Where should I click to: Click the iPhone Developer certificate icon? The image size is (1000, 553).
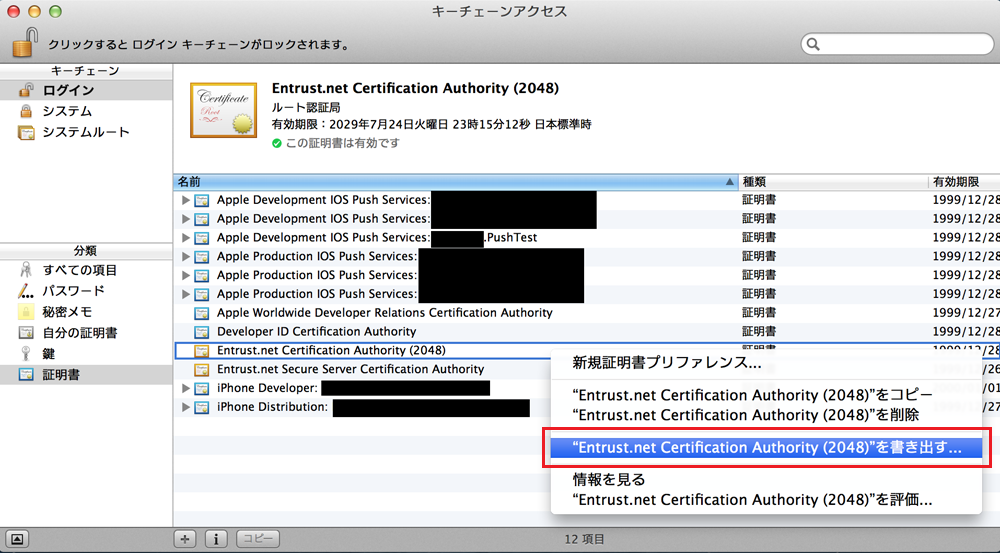(202, 388)
